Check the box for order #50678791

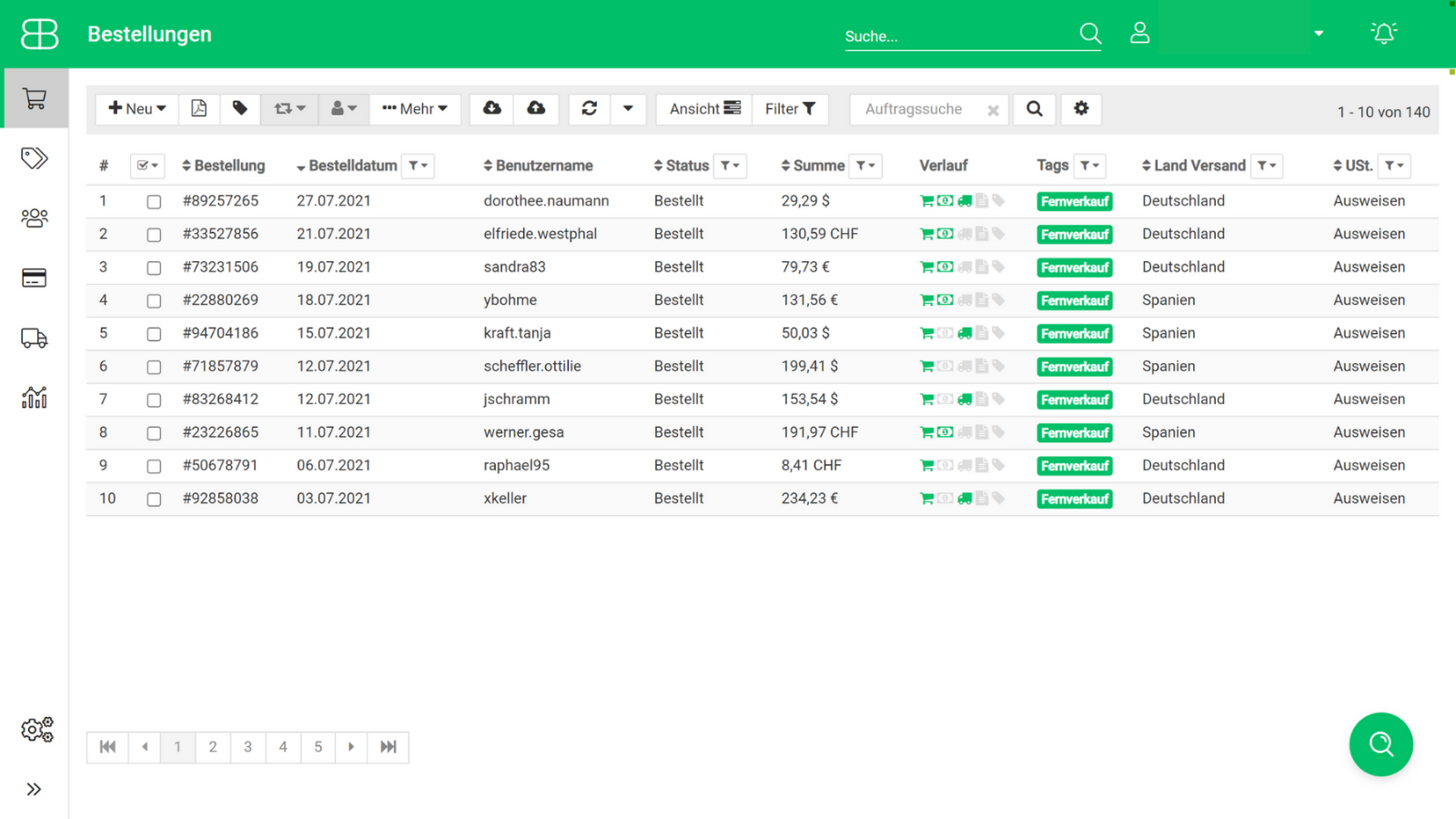[x=154, y=466]
